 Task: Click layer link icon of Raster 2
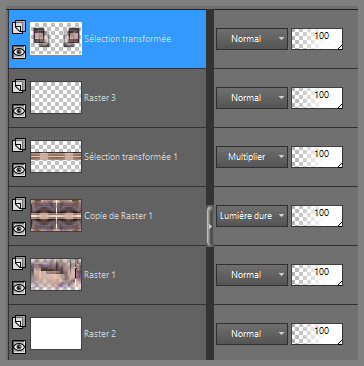pos(19,322)
